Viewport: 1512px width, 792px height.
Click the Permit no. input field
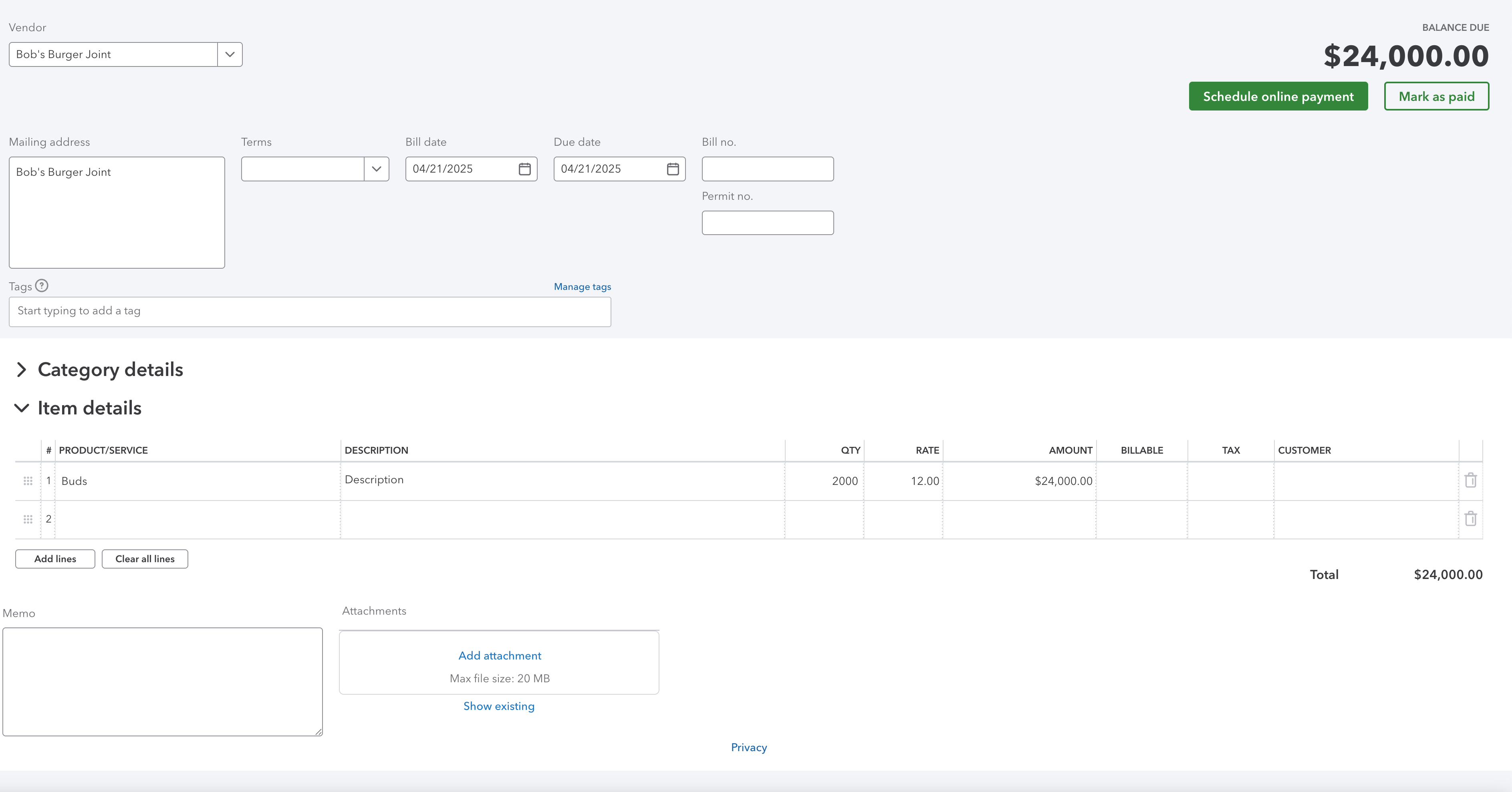click(x=768, y=223)
